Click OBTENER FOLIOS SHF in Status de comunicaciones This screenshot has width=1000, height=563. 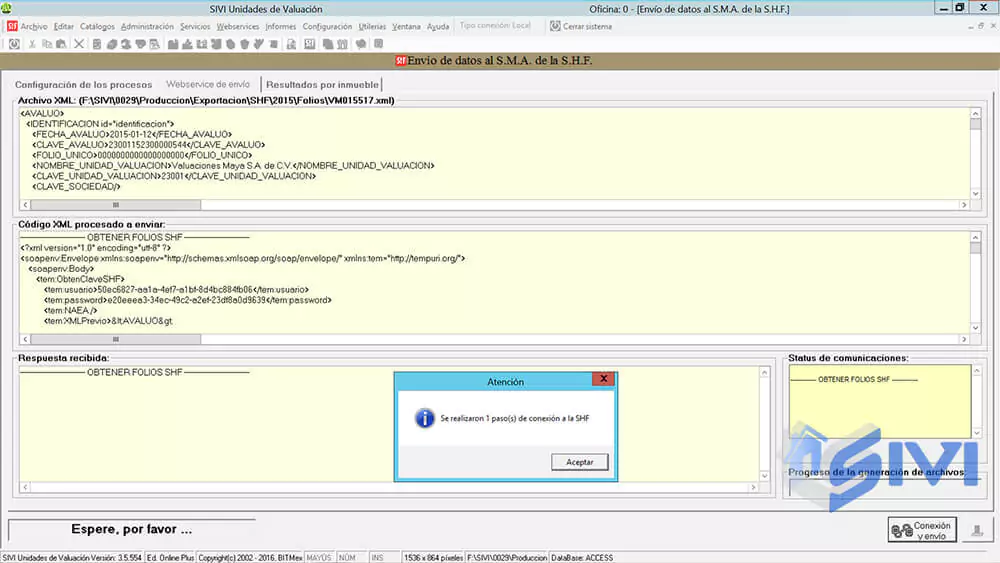854,379
